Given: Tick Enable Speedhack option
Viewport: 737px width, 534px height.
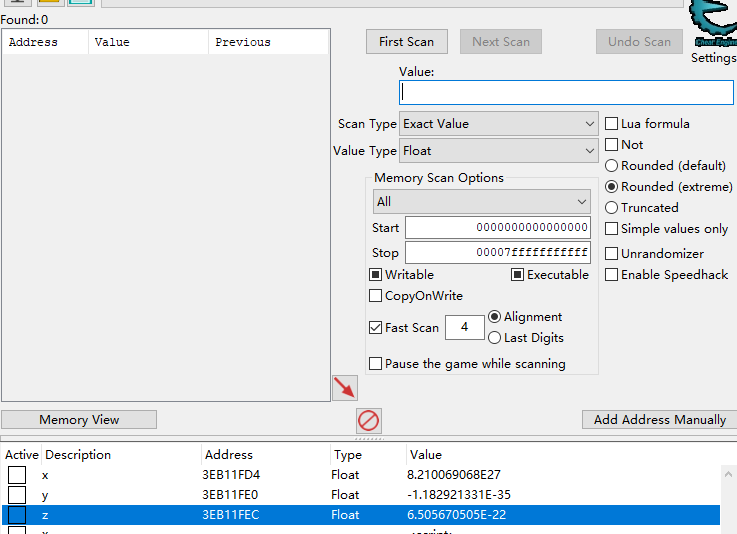Looking at the screenshot, I should tap(612, 275).
